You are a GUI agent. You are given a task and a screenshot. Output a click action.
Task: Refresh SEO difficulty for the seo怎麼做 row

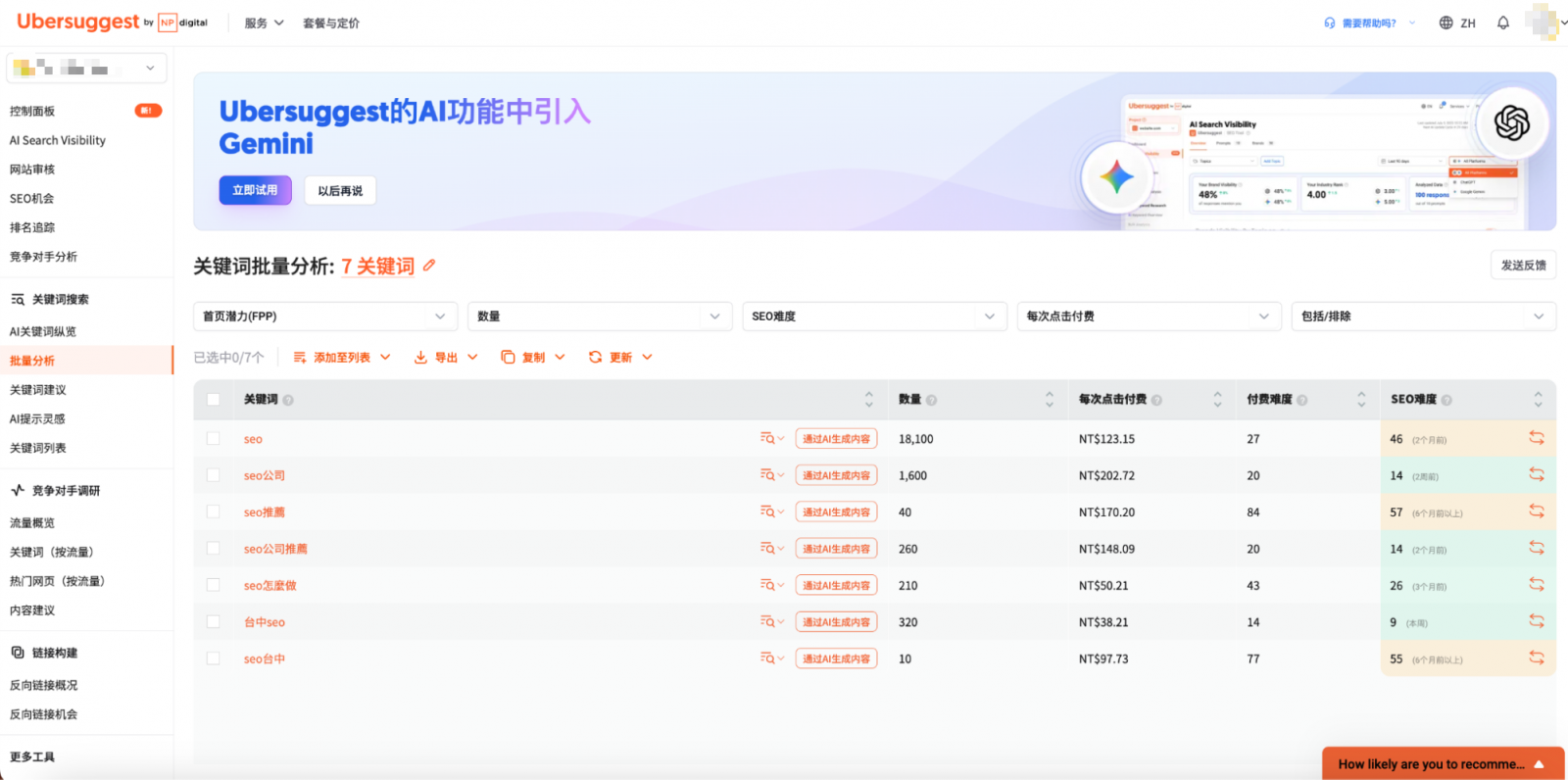tap(1537, 585)
